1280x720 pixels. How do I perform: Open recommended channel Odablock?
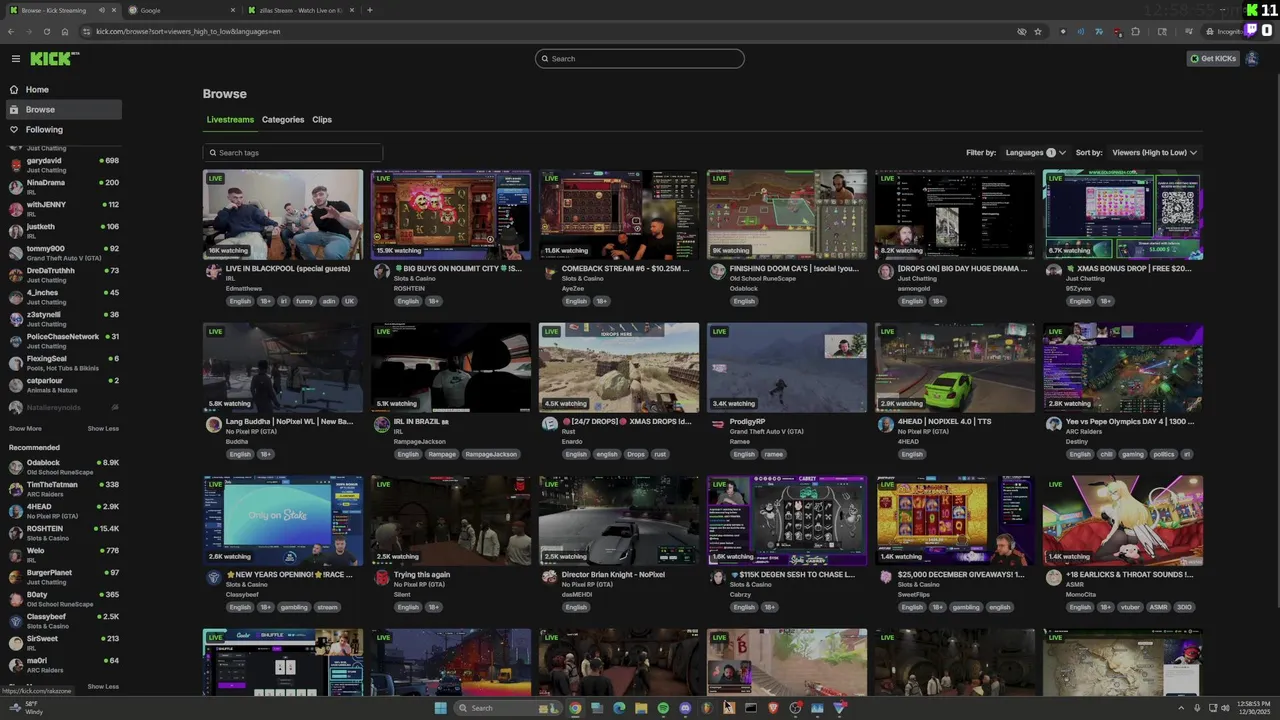(63, 467)
